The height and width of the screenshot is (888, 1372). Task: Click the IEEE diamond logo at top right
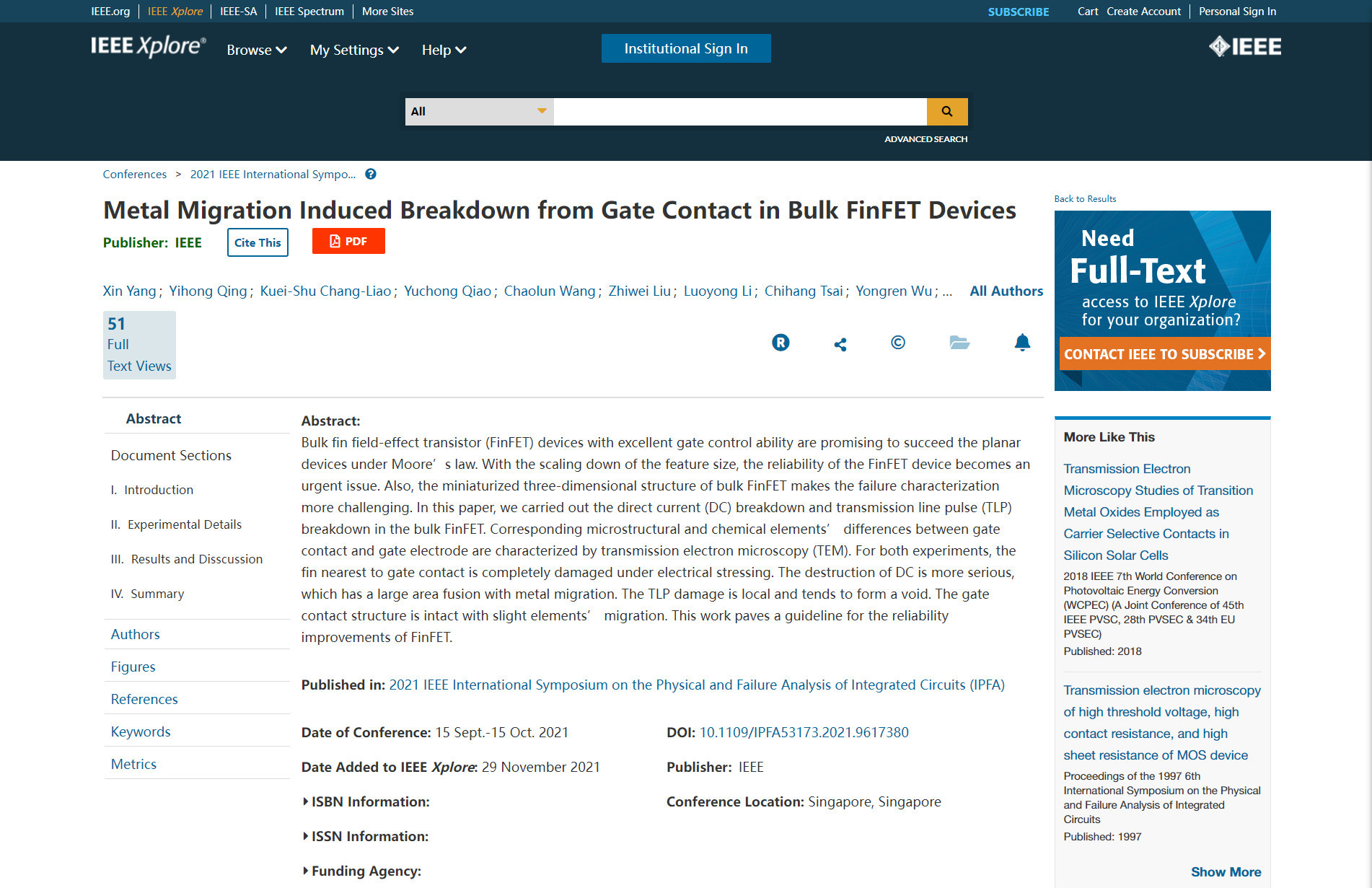point(1245,47)
